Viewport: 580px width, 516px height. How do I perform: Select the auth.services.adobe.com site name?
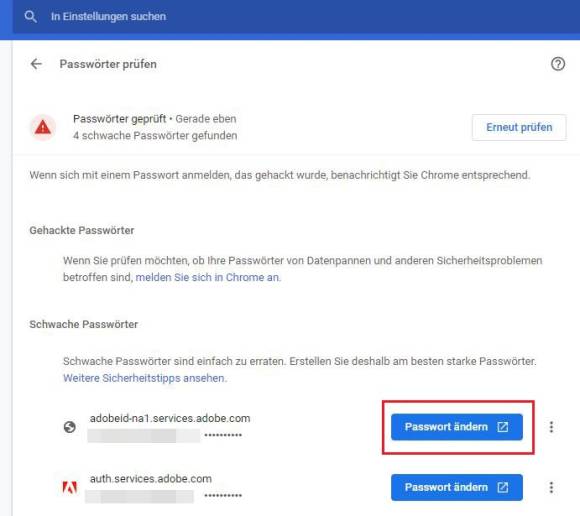[151, 479]
